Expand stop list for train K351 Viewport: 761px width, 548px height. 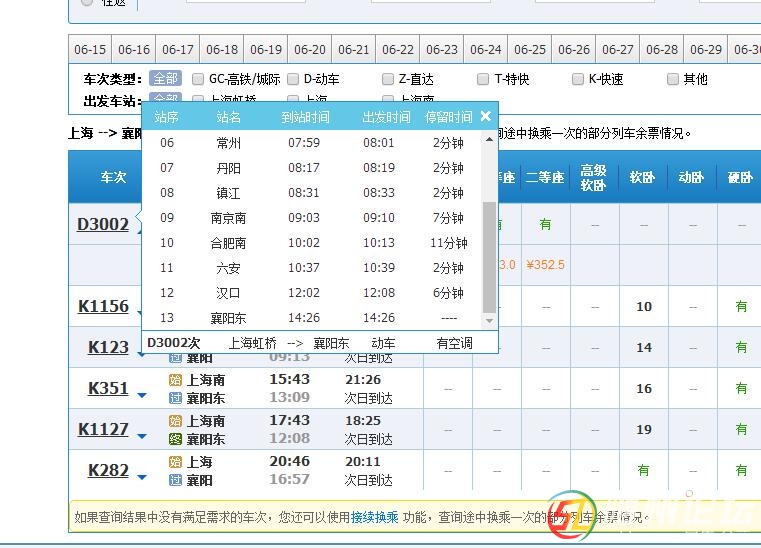(x=142, y=396)
